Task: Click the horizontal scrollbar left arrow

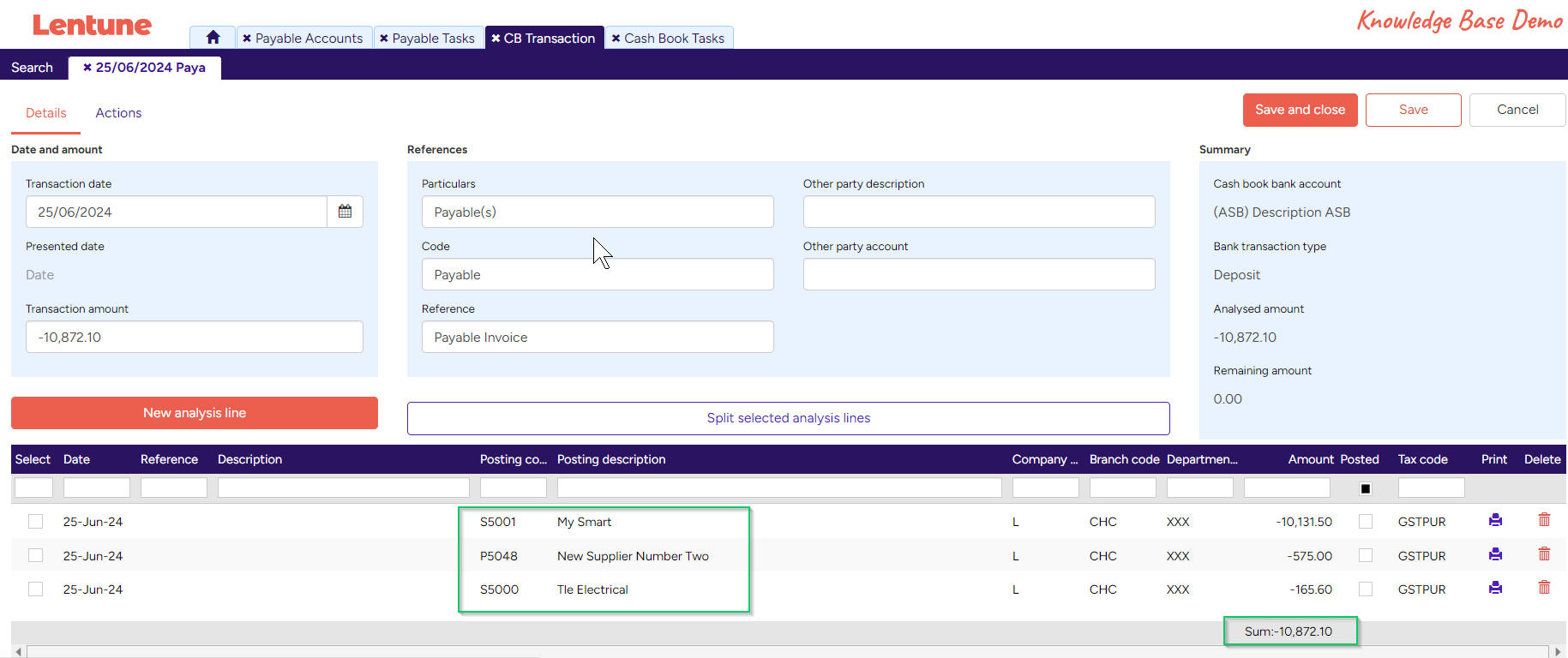Action: click(18, 652)
